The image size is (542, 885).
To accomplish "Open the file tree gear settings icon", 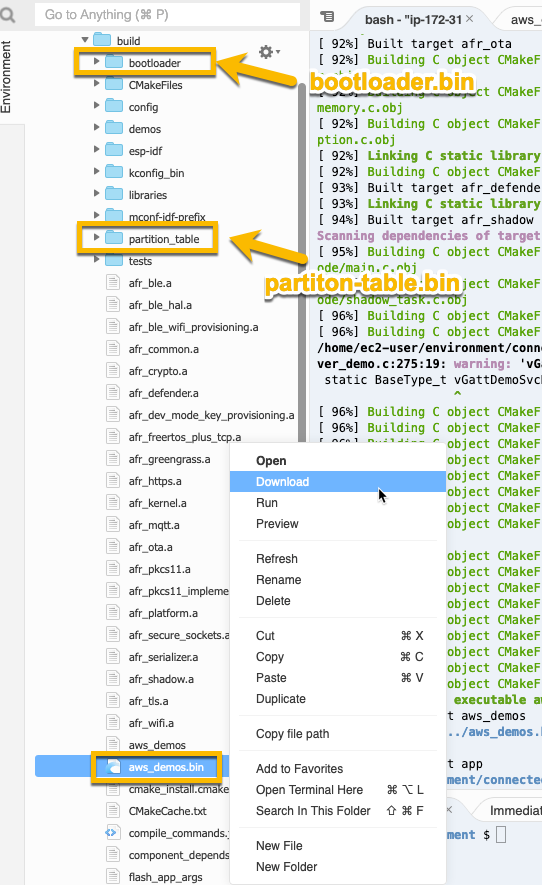I will click(269, 52).
